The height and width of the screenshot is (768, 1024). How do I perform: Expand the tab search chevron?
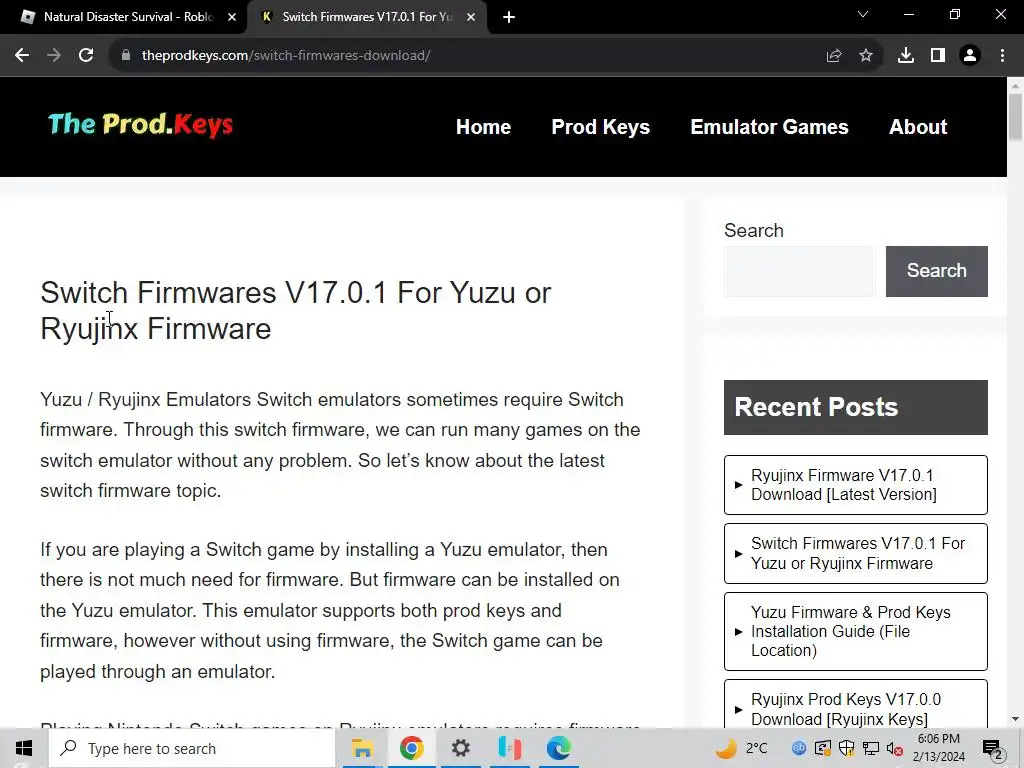(x=863, y=14)
